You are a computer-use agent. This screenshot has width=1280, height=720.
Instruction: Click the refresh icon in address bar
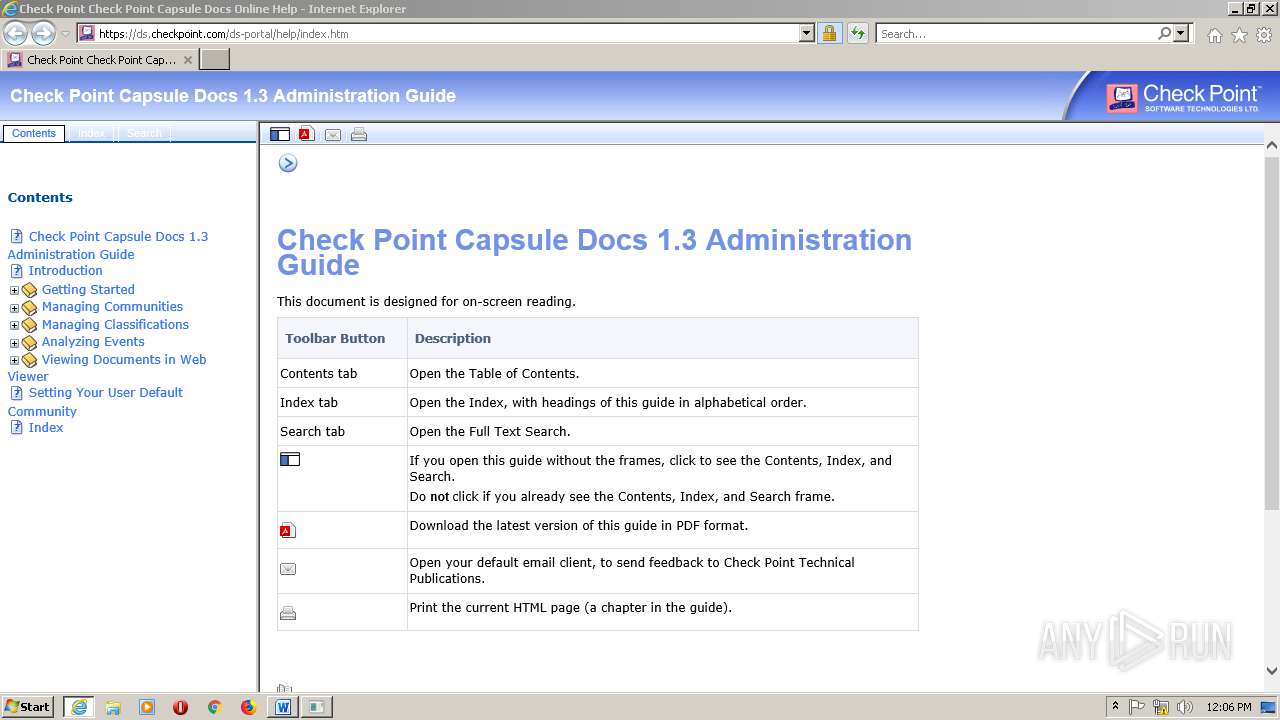[858, 33]
